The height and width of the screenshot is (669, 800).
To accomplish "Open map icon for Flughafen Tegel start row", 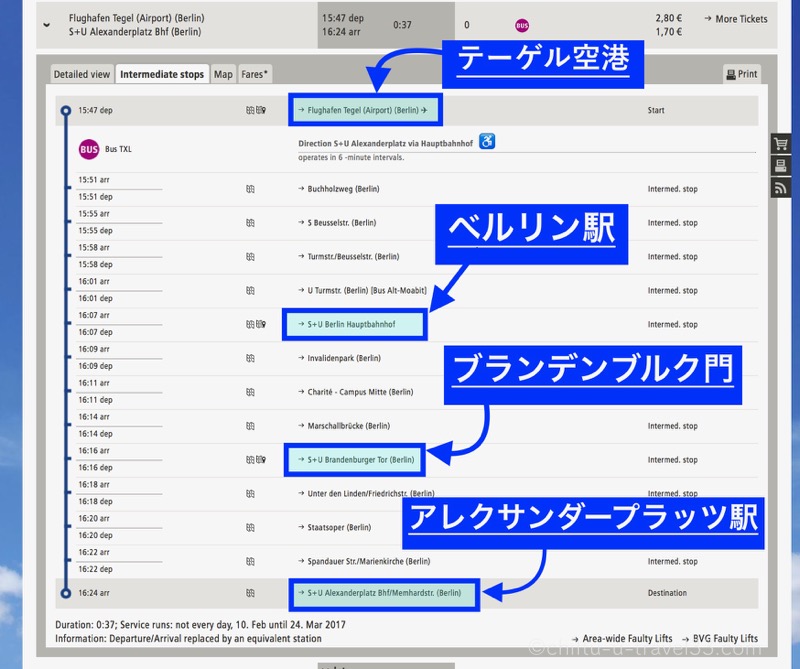I will [x=261, y=110].
